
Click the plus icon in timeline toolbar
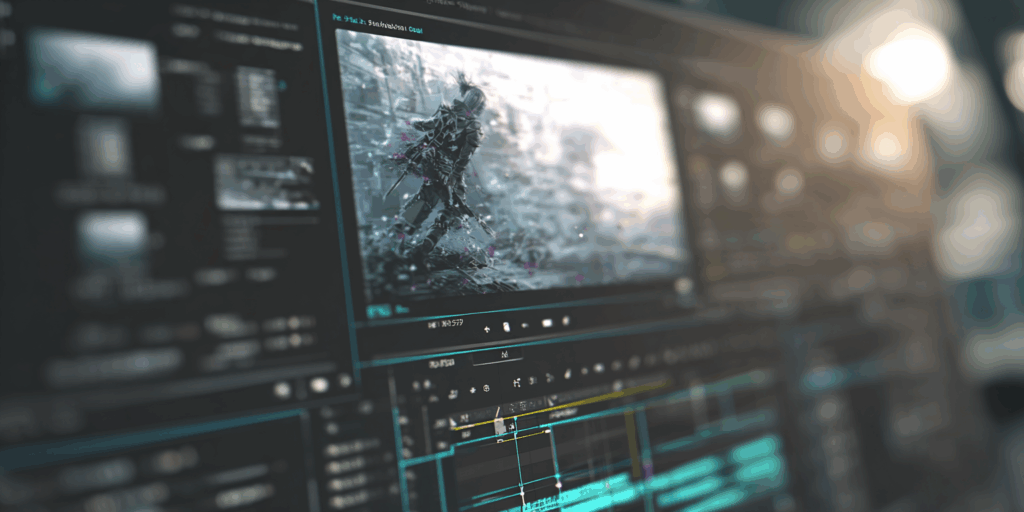pos(471,388)
